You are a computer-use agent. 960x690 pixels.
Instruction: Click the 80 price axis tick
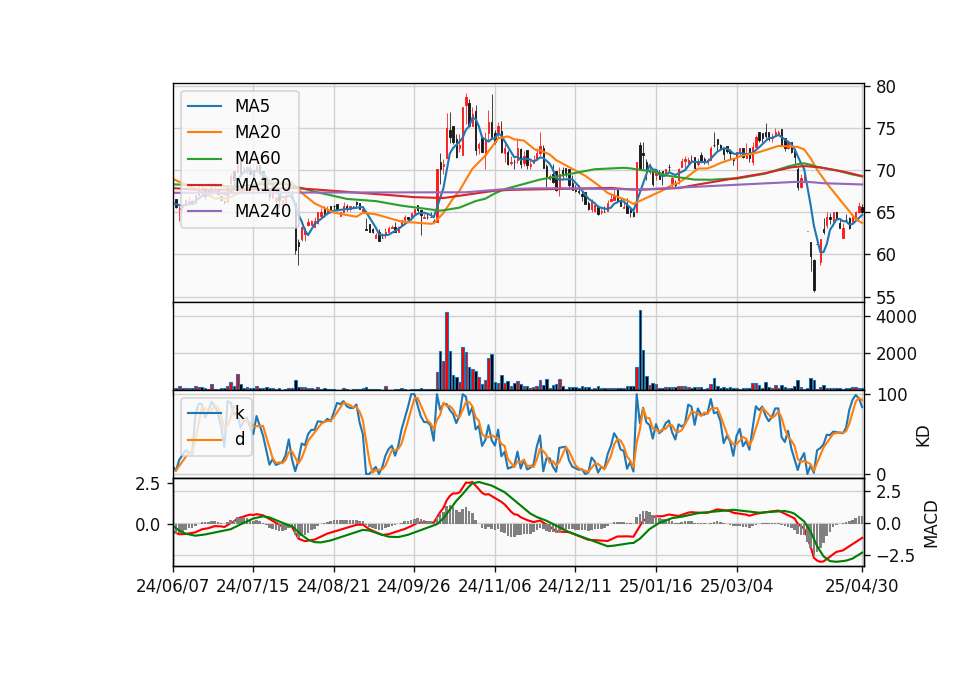(x=885, y=87)
